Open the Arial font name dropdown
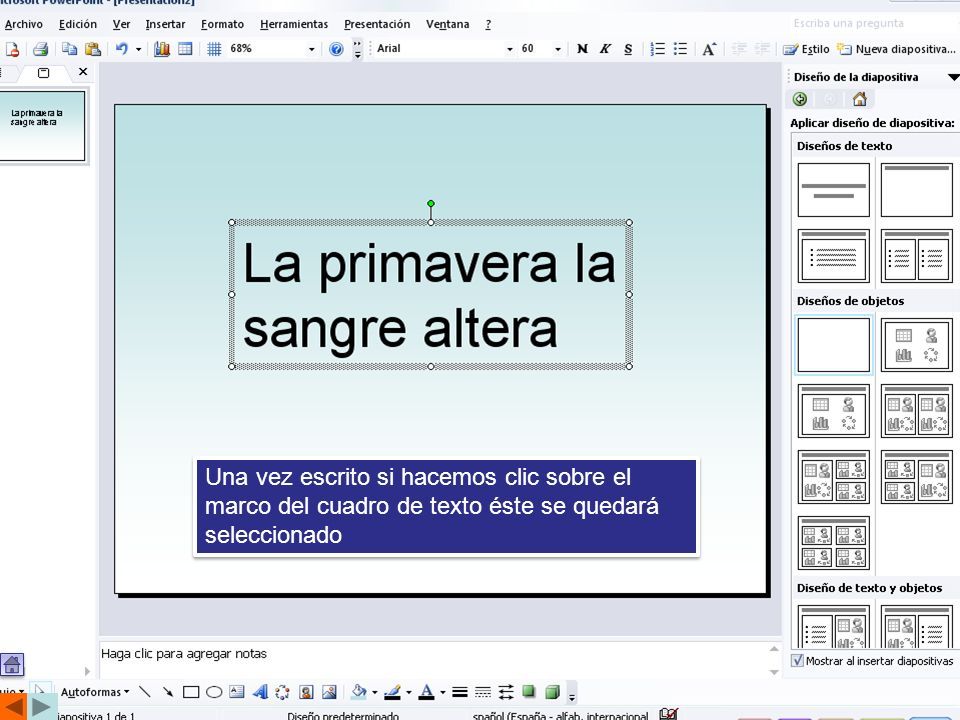This screenshot has width=960, height=720. pos(509,49)
